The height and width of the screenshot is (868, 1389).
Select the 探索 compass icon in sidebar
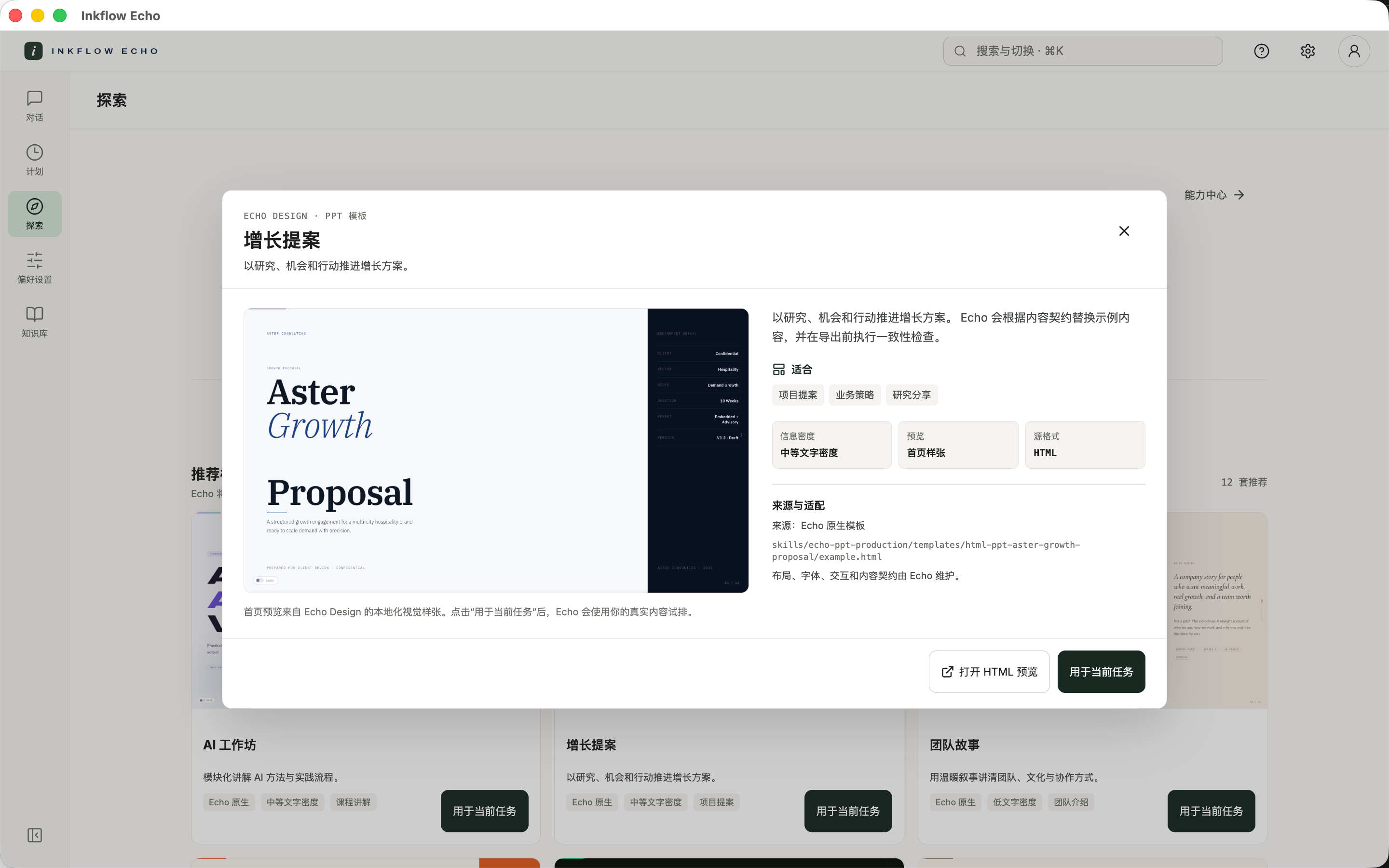coord(34,214)
